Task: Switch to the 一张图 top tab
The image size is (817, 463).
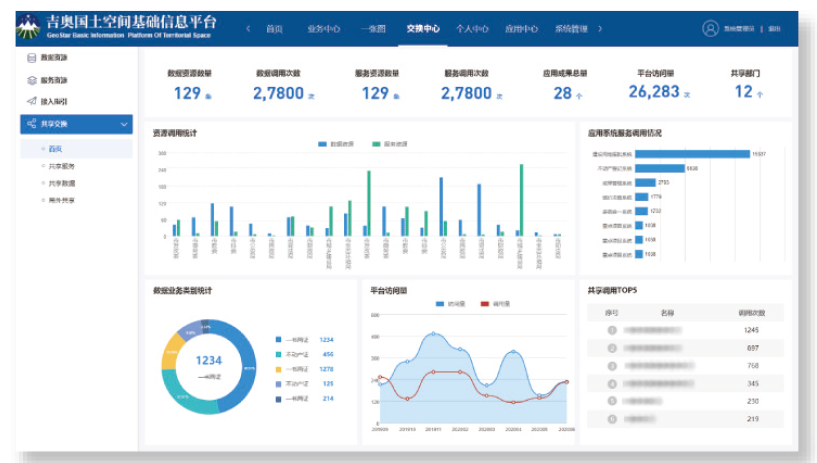Action: point(373,29)
